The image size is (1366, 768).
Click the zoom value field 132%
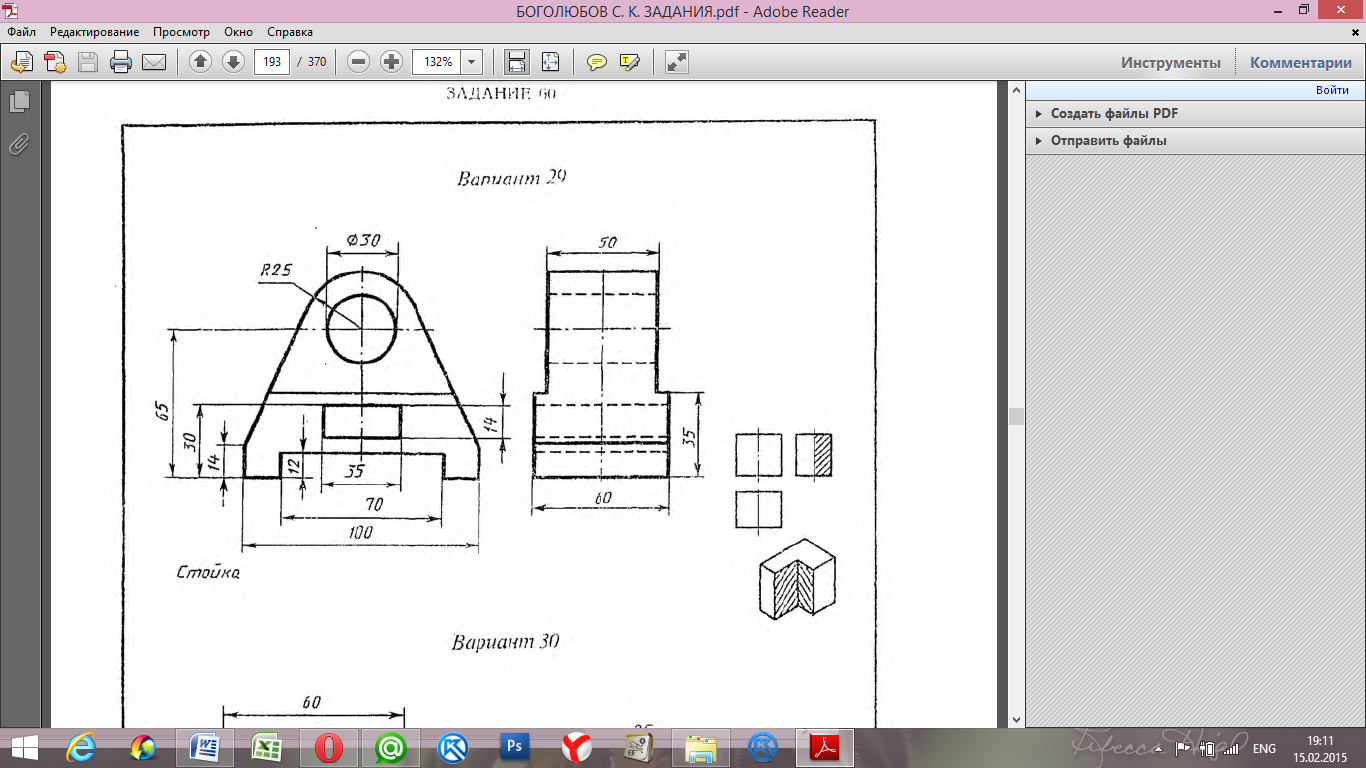coord(437,62)
